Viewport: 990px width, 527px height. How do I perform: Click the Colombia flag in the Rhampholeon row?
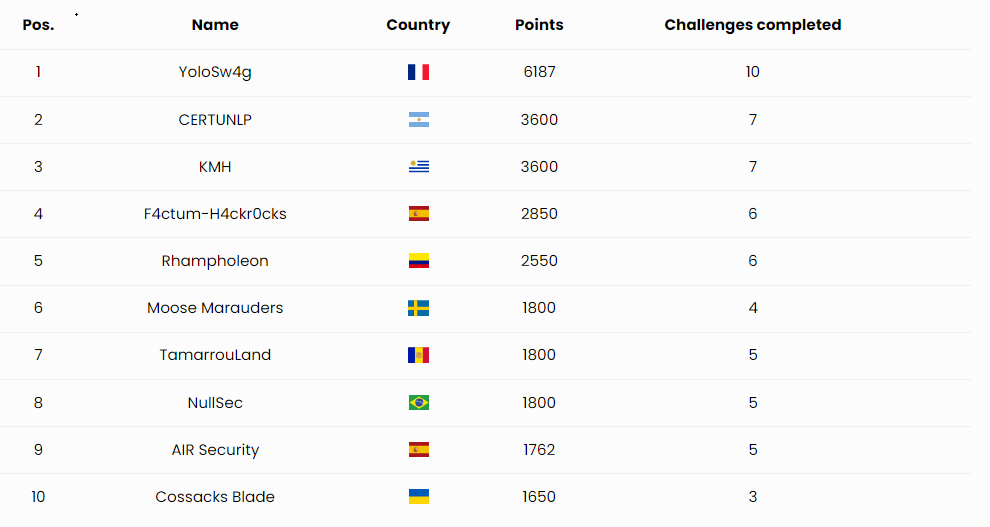tap(418, 261)
